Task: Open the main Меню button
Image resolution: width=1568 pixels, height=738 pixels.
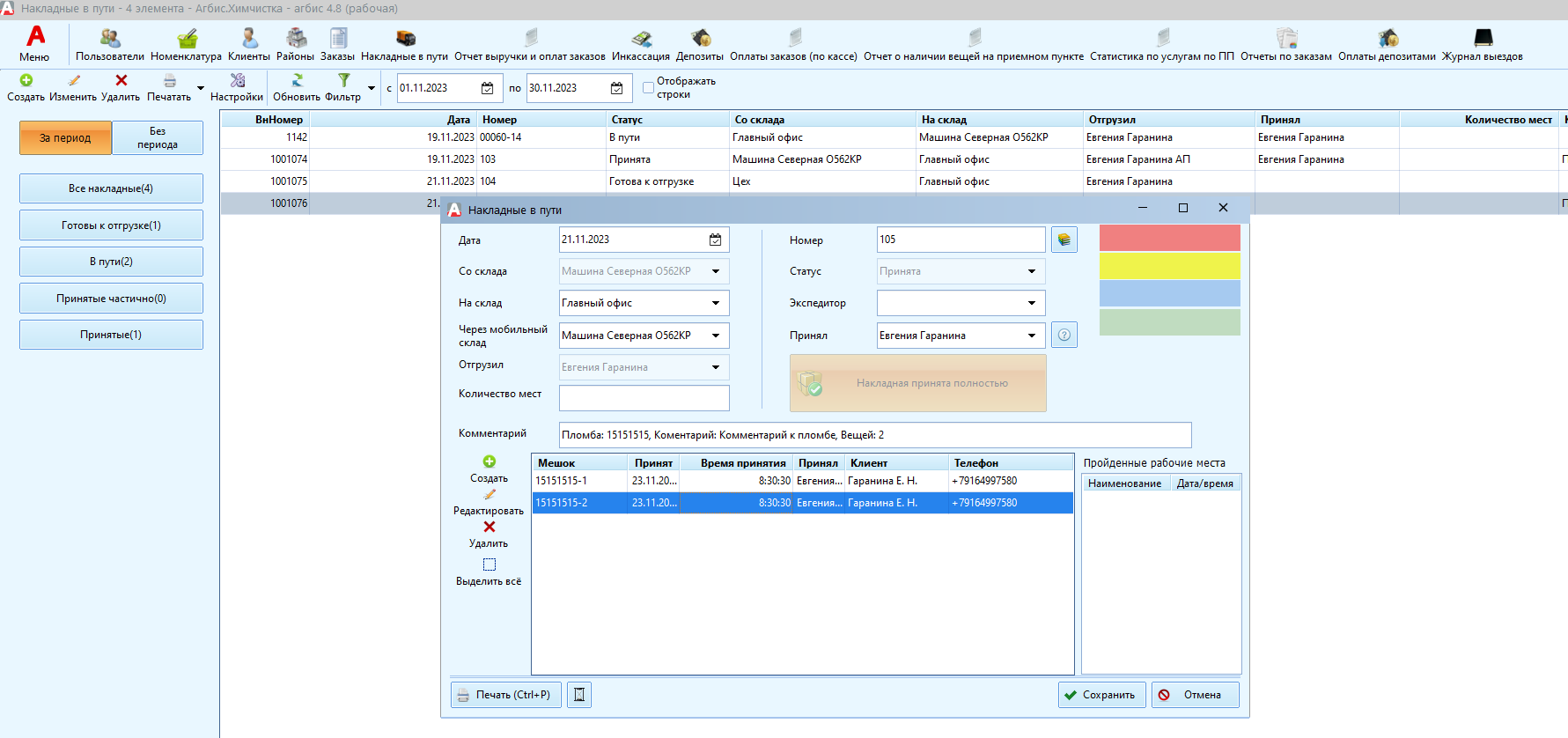Action: tap(35, 44)
